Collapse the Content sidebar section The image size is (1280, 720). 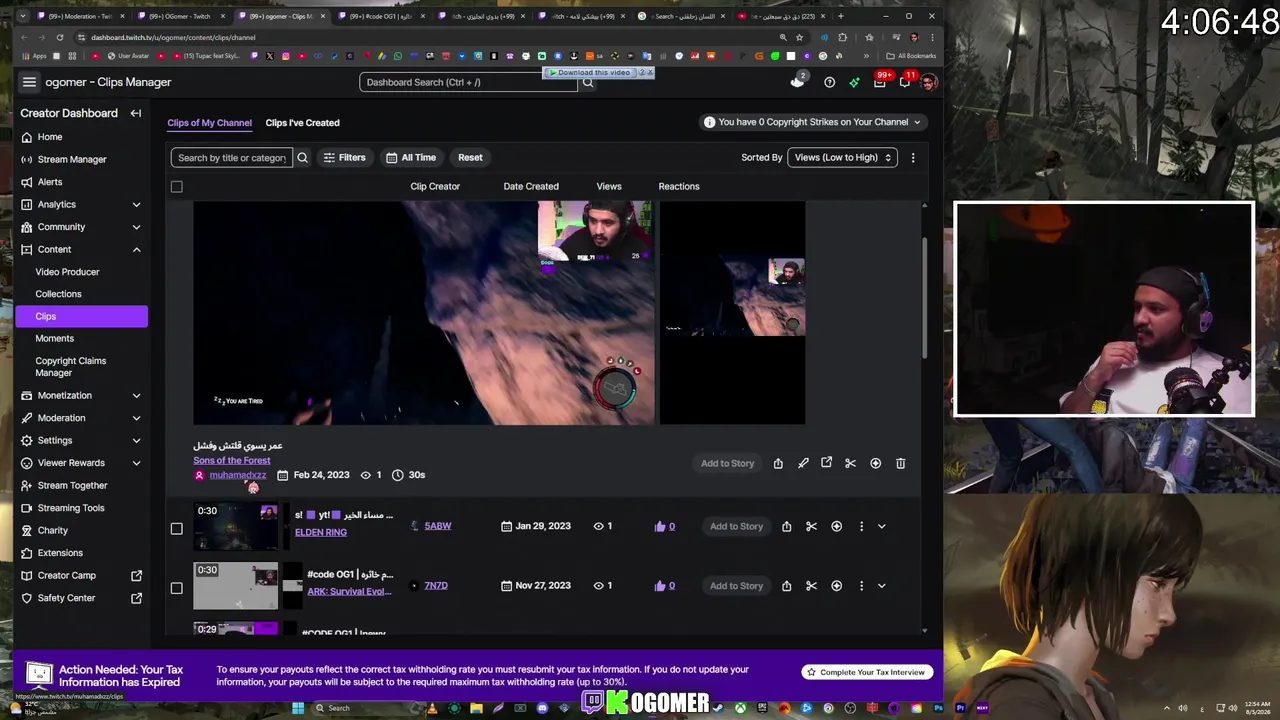pos(136,249)
